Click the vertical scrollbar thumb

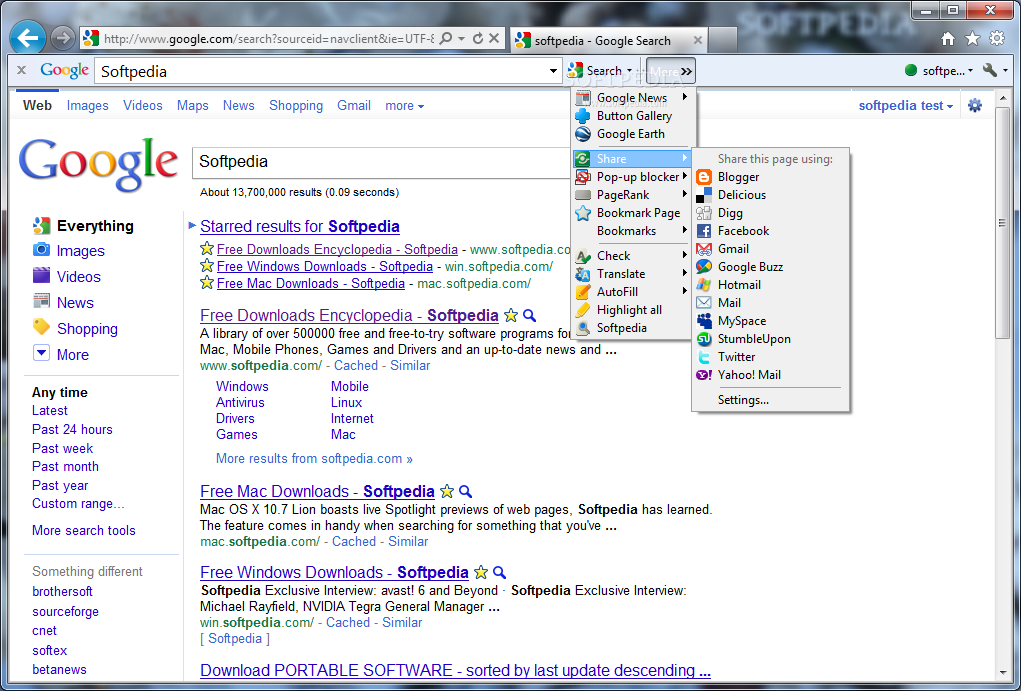(x=1003, y=224)
